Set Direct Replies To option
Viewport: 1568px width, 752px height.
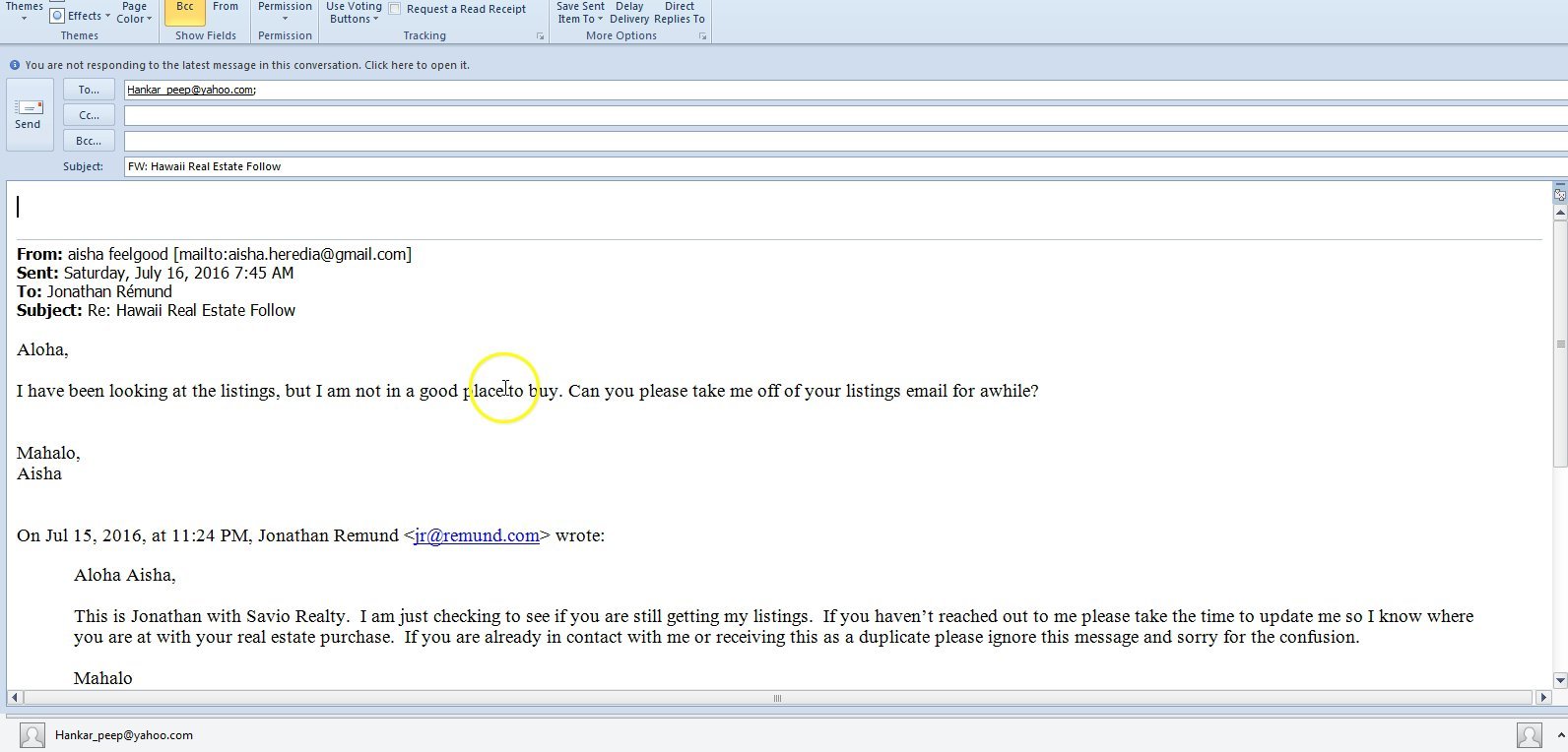[680, 13]
